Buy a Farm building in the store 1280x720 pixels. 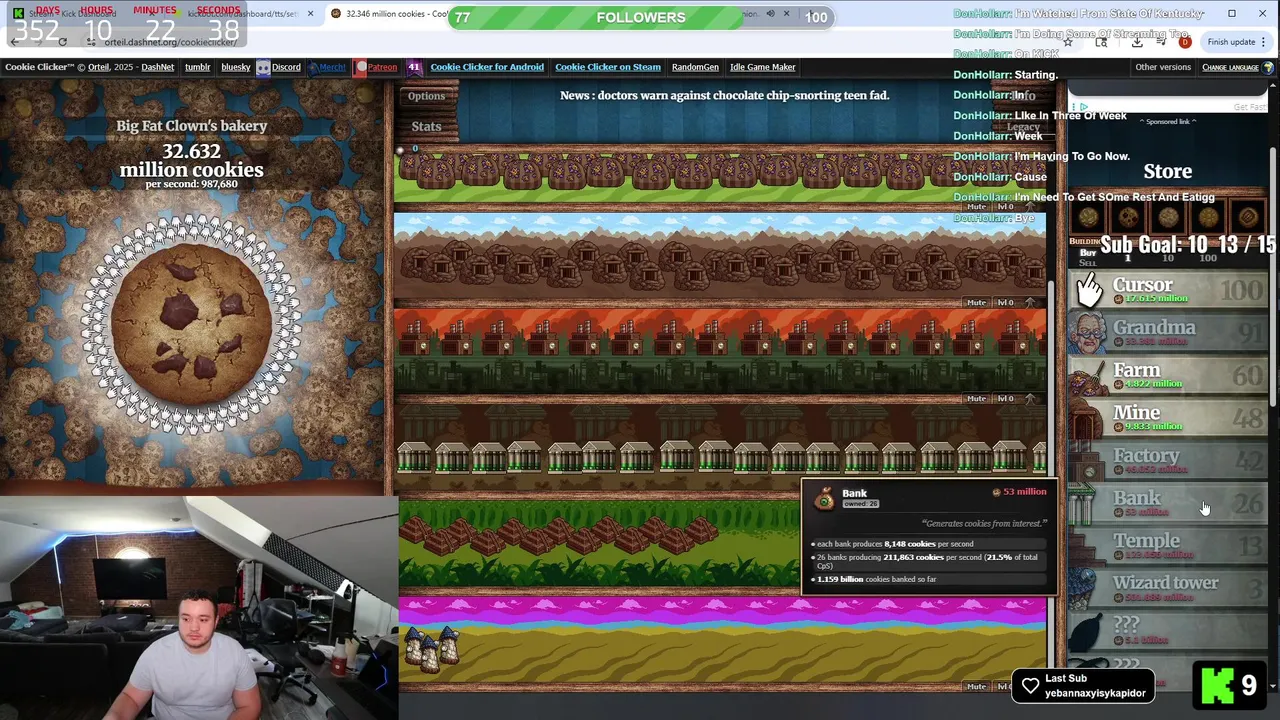(x=1168, y=375)
